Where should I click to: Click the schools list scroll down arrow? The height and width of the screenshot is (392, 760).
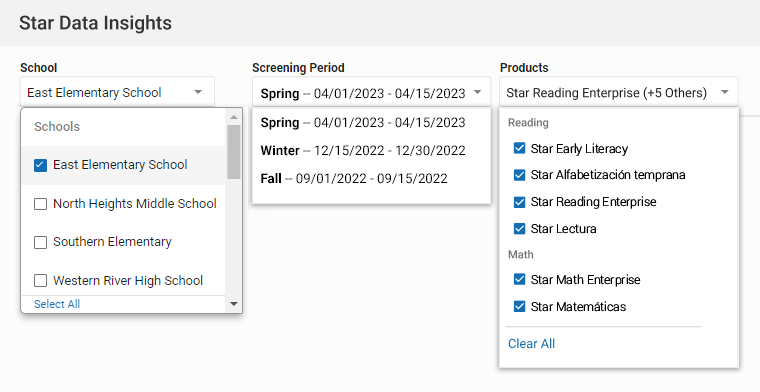234,304
